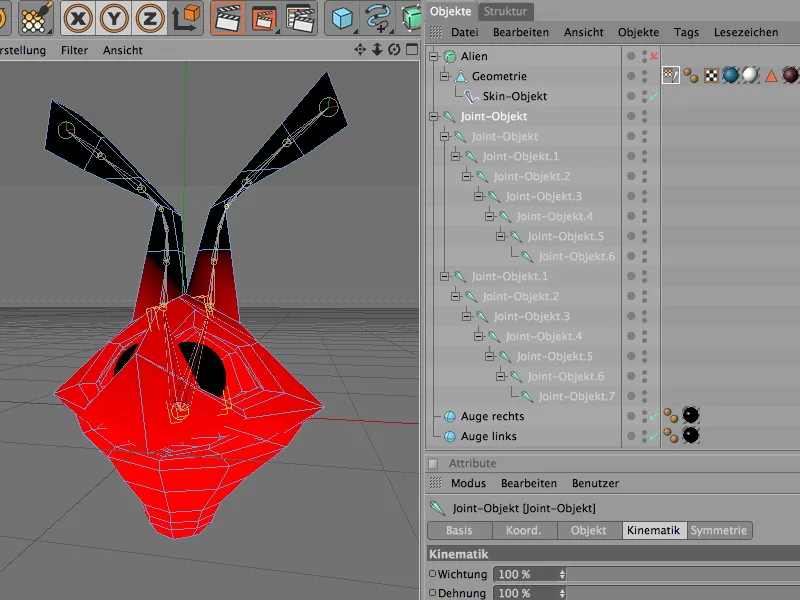Collapse Joint-Objekt.1 above Joint-Objekt.2 in second chain
This screenshot has height=600, width=800.
point(445,276)
